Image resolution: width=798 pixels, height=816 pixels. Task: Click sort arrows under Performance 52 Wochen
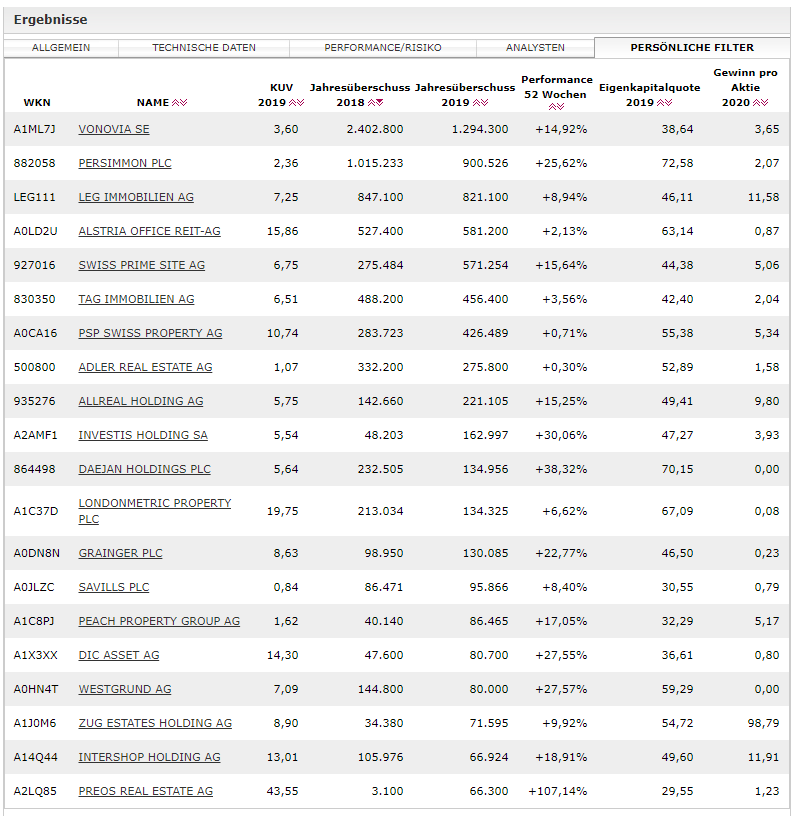click(557, 107)
